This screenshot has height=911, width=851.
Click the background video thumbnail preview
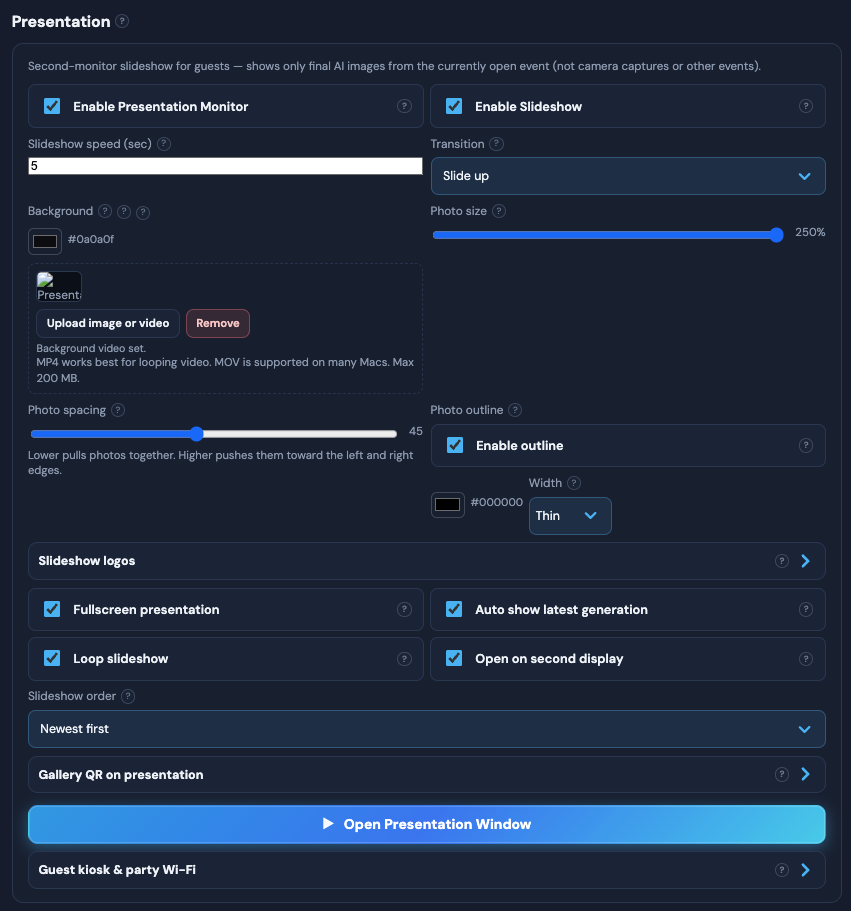59,286
